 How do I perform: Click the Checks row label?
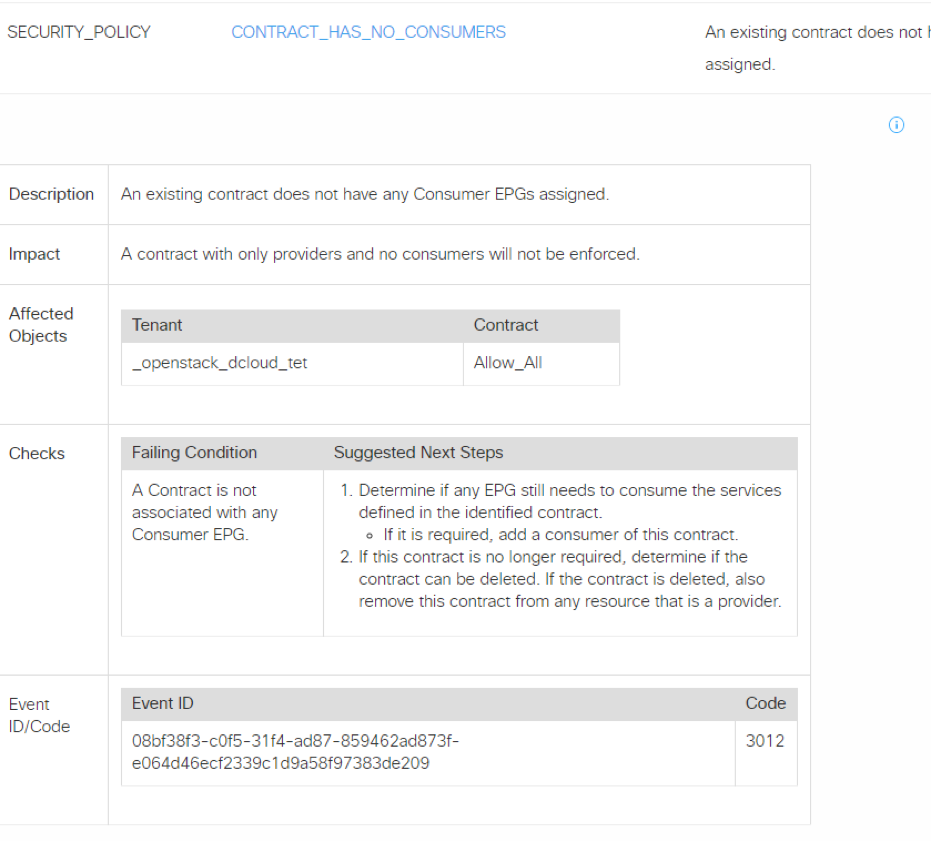click(37, 453)
